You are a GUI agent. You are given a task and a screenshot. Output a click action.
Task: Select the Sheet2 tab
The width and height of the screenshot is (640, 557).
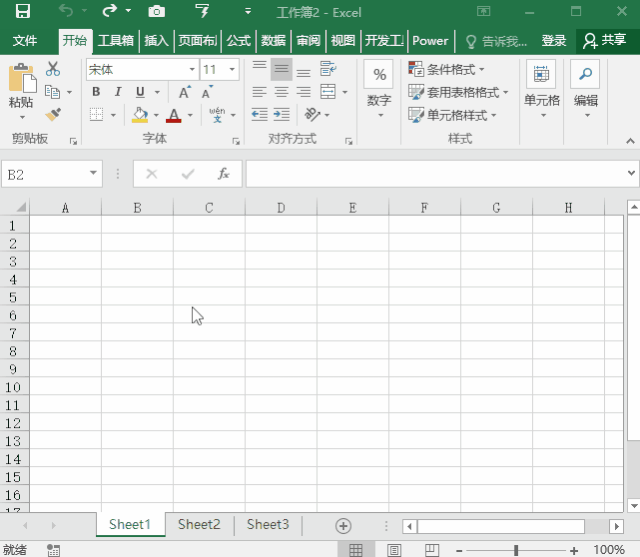coord(199,524)
